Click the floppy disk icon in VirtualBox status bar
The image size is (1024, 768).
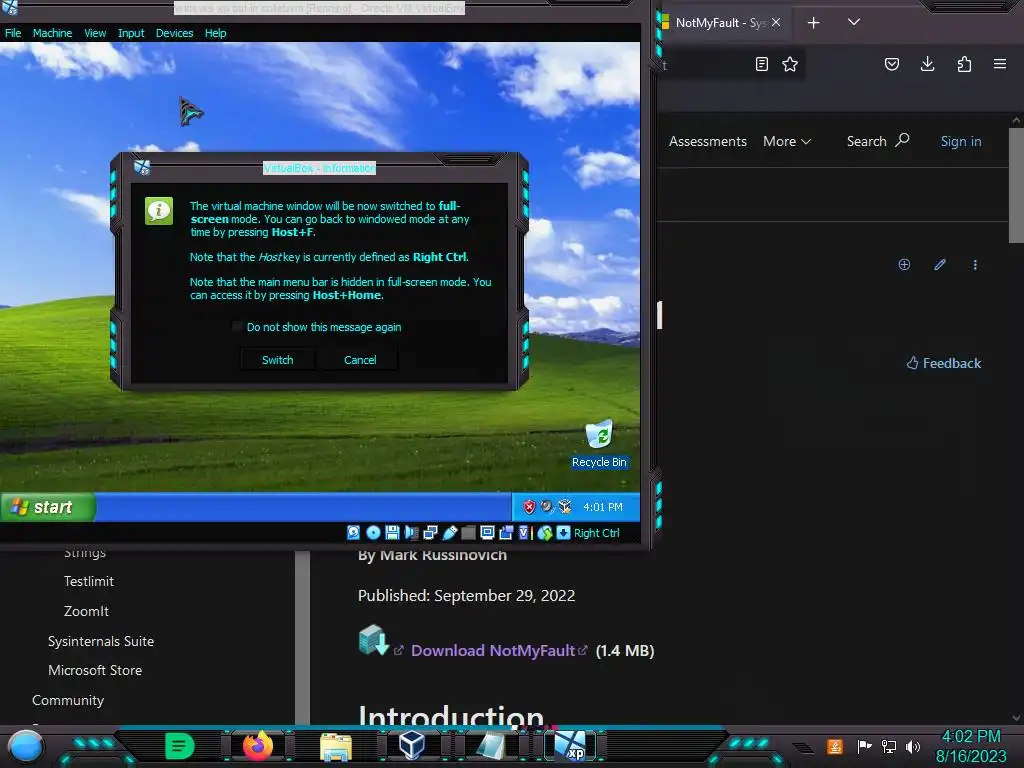click(x=392, y=533)
